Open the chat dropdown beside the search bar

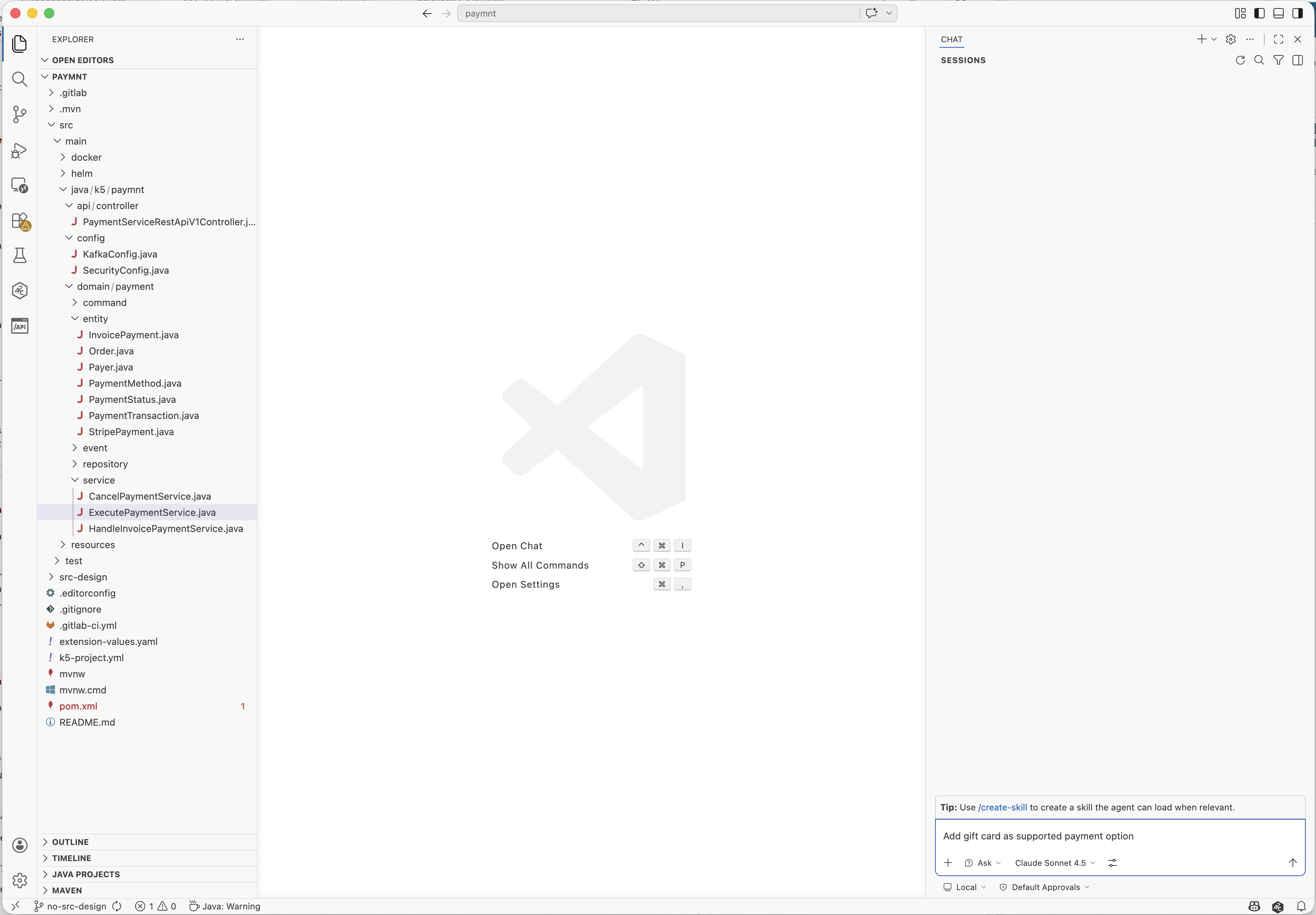point(889,13)
